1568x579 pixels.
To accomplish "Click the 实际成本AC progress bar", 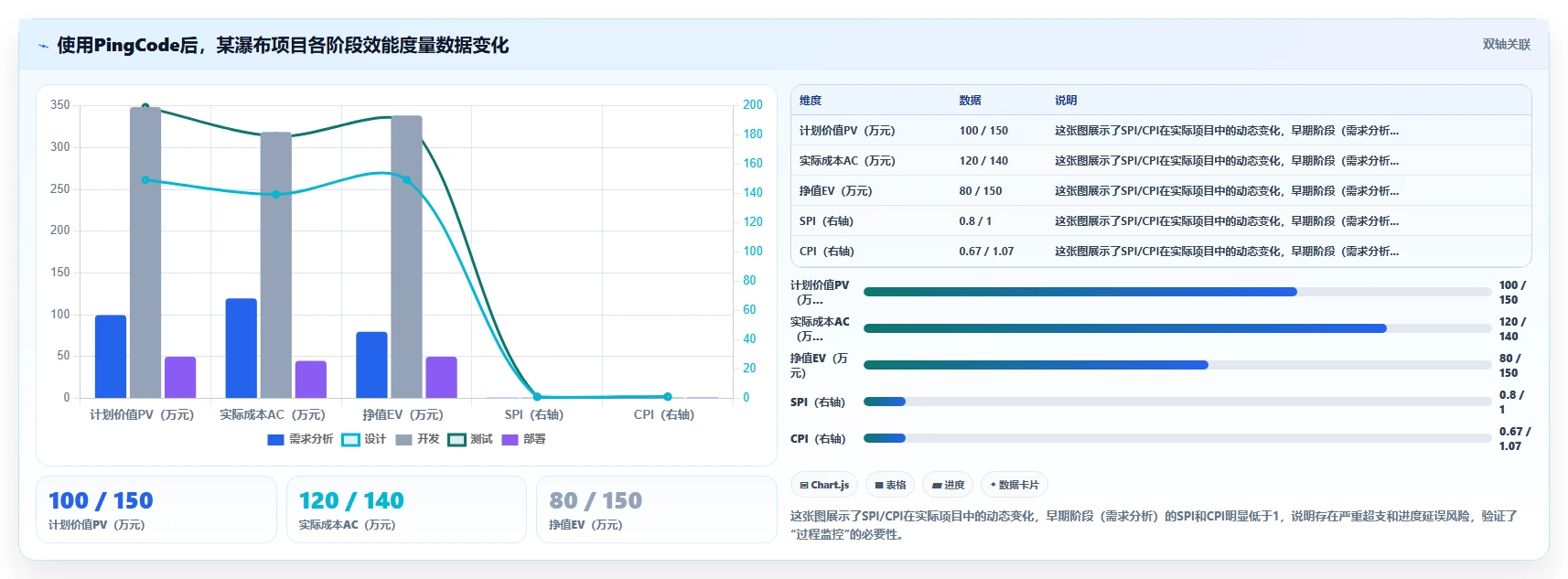I will coord(1177,328).
